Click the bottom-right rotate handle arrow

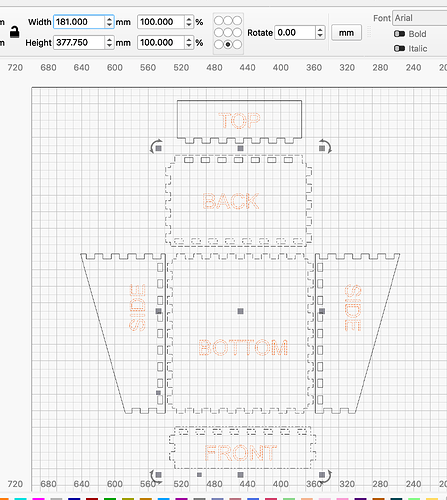click(327, 477)
